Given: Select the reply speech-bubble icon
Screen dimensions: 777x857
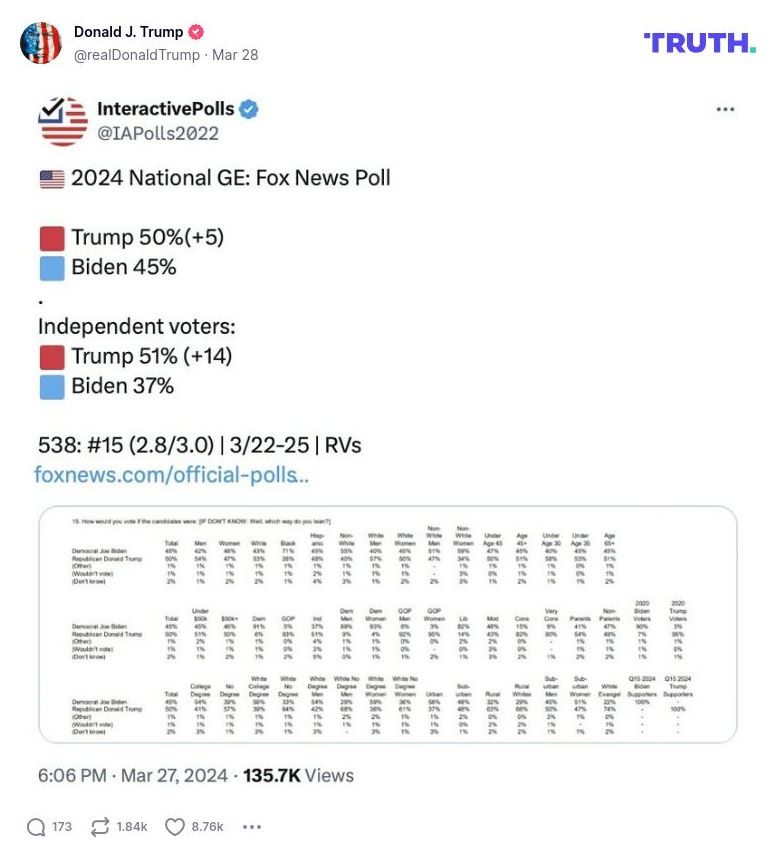Looking at the screenshot, I should pyautogui.click(x=38, y=827).
